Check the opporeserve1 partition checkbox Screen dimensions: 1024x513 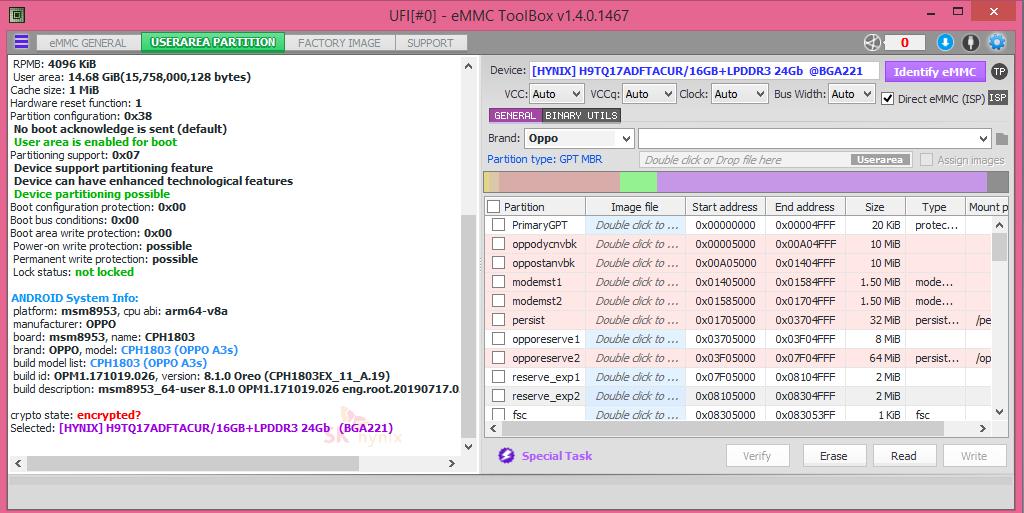pos(498,339)
